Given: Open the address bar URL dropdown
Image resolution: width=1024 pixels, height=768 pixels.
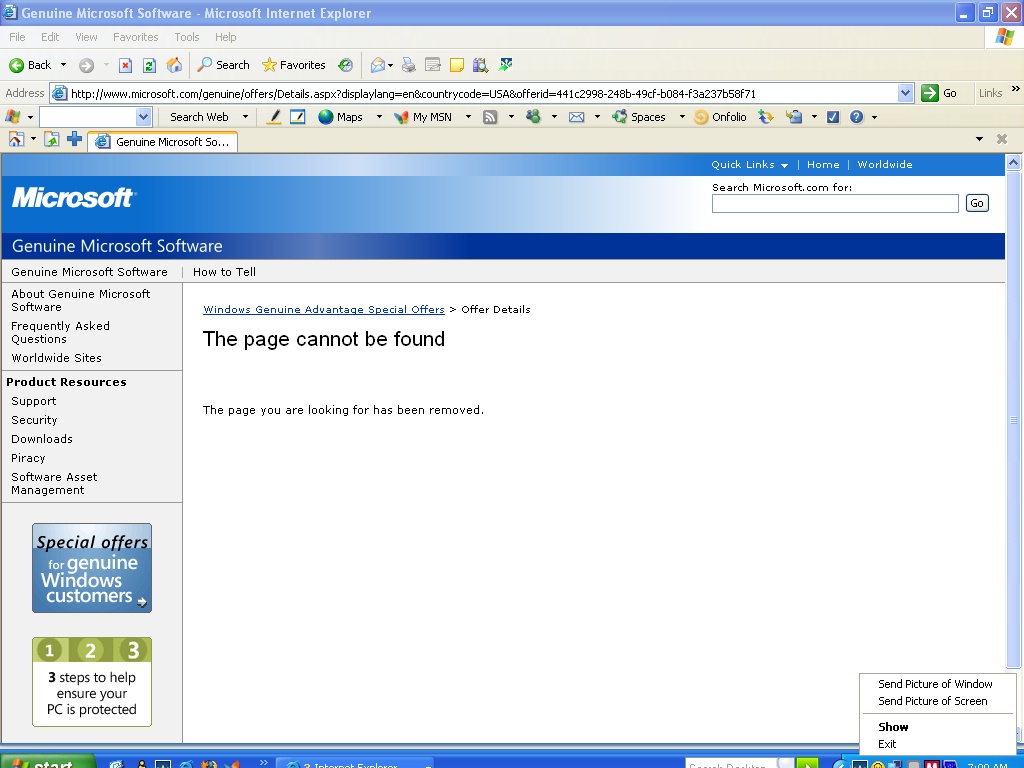Looking at the screenshot, I should pos(905,93).
